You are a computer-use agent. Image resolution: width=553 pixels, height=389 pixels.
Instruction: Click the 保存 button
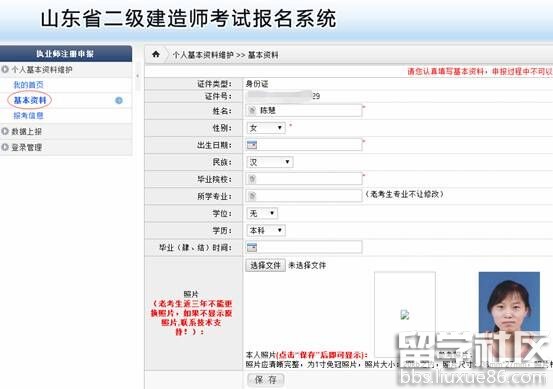click(265, 379)
